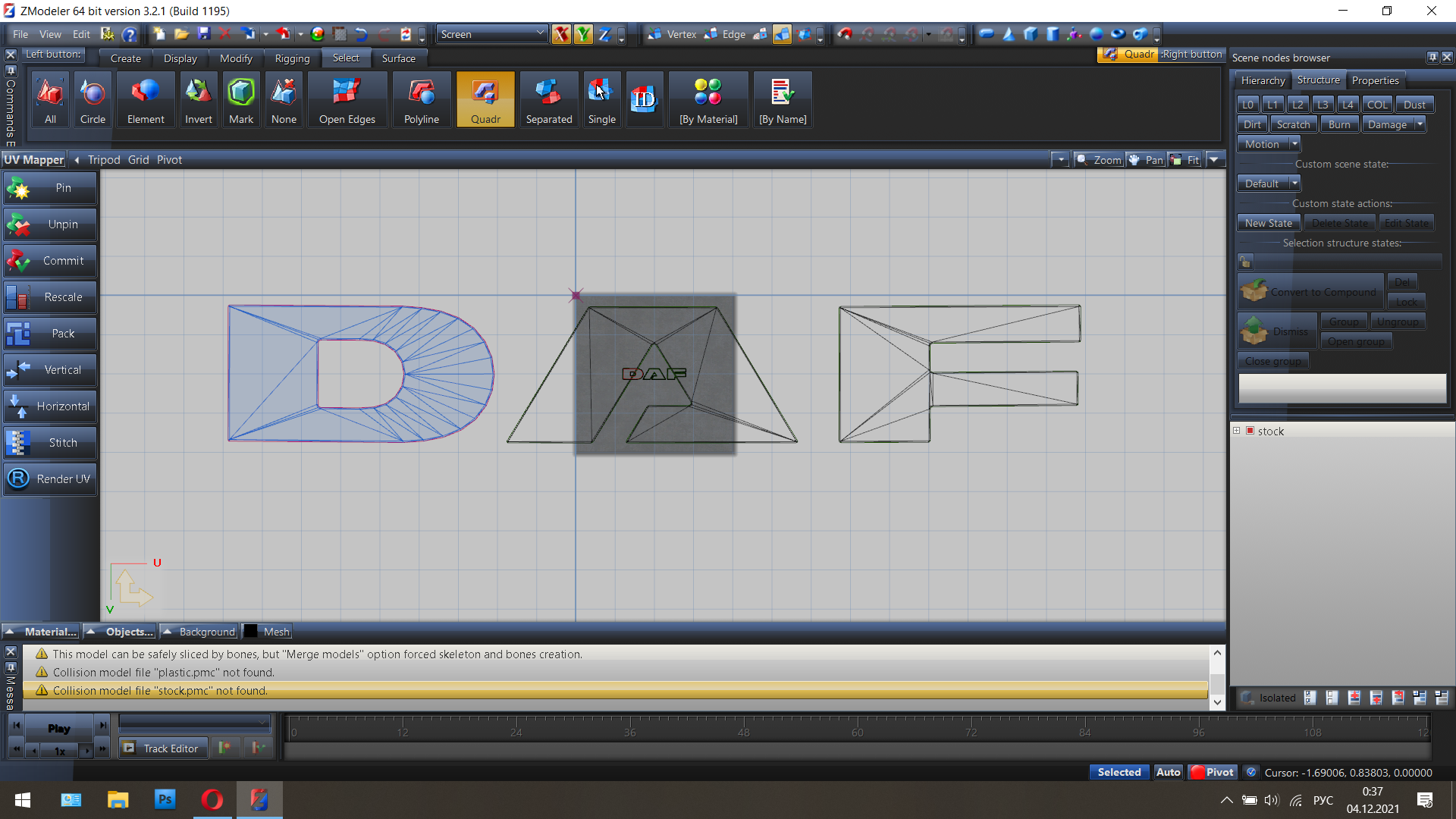Toggle the Z axis lock

point(605,34)
